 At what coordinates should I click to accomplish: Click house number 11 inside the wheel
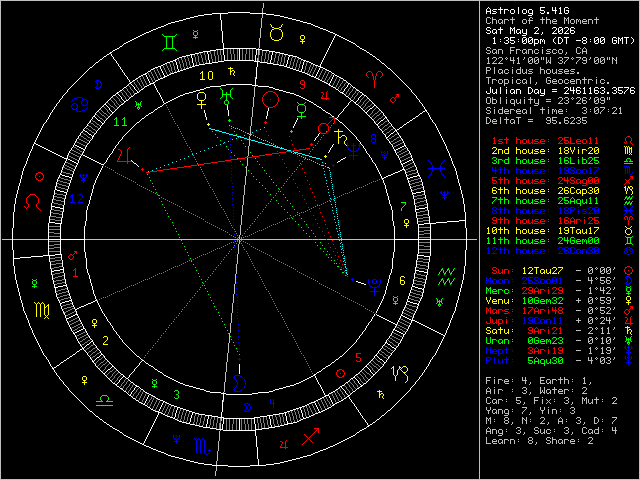(x=120, y=122)
